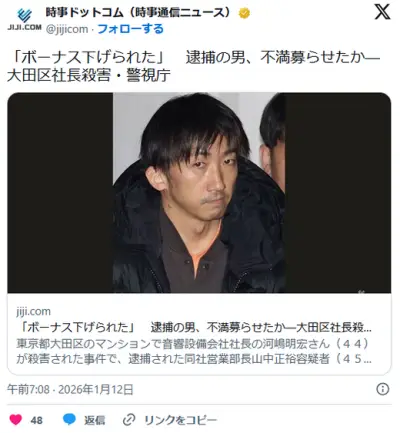Viewport: 400px width, 433px height.
Task: Click the blue reply speech bubble icon
Action: tap(69, 420)
